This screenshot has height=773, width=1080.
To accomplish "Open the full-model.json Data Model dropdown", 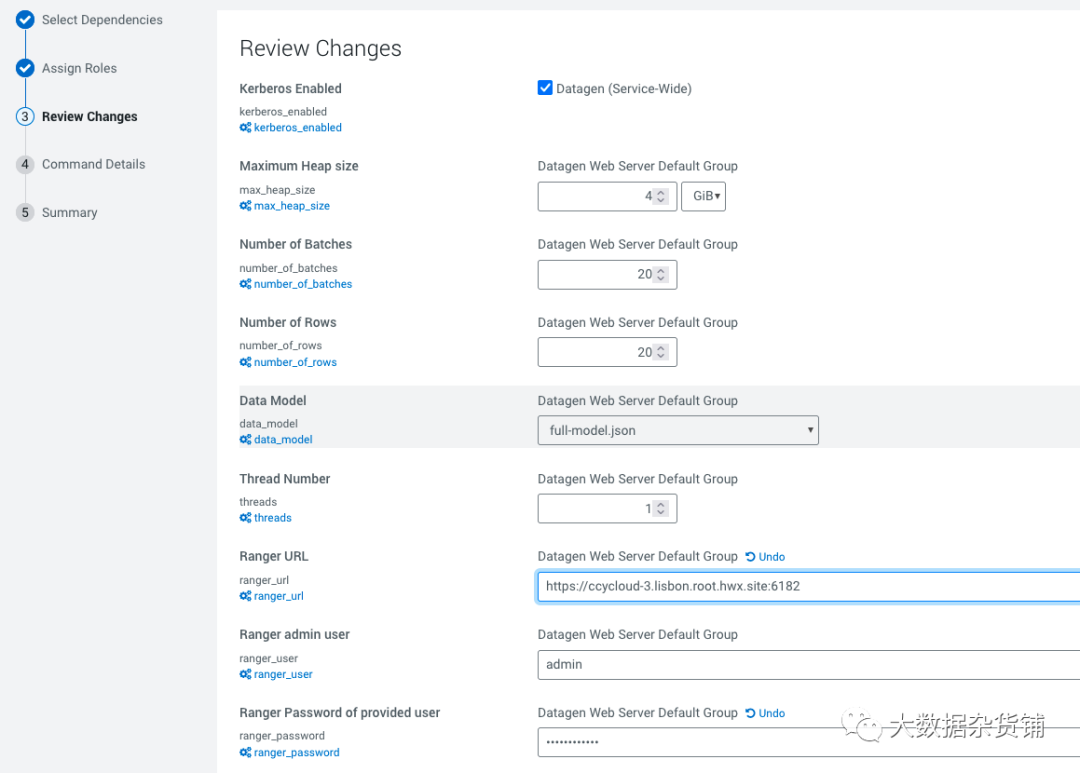I will click(x=678, y=431).
